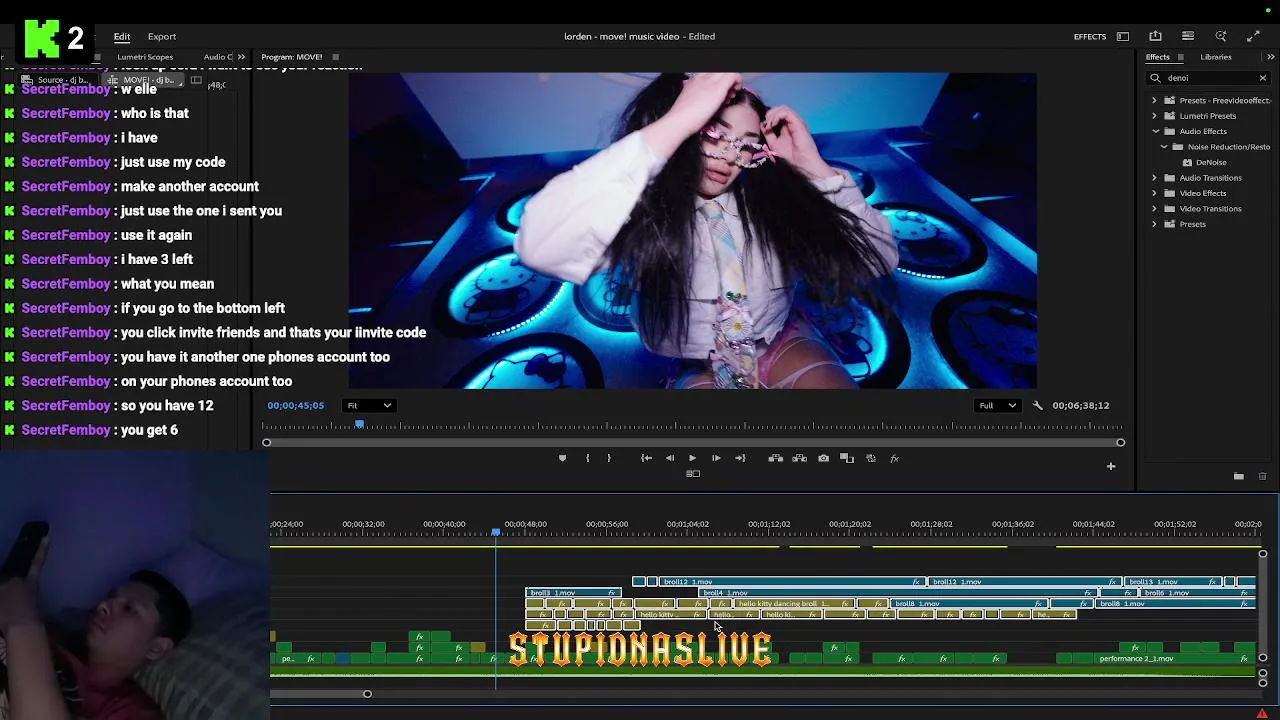Clear the denoi search text

pyautogui.click(x=1262, y=78)
